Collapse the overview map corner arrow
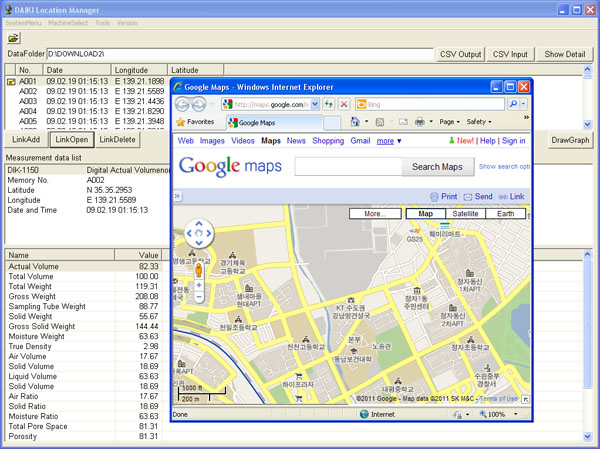 point(526,400)
